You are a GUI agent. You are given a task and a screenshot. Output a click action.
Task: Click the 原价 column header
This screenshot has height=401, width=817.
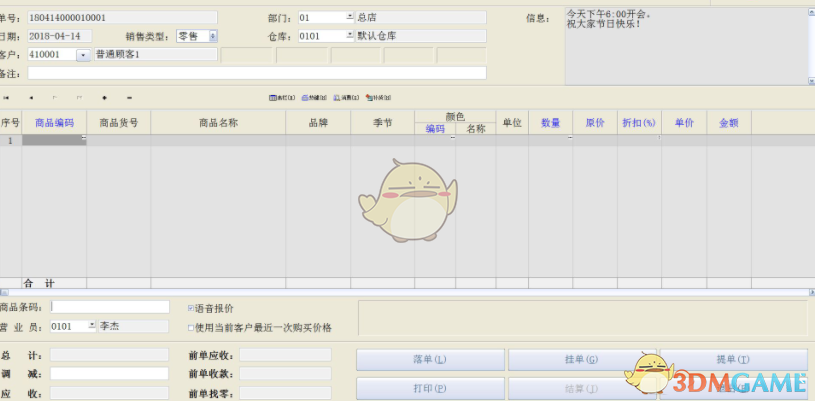pos(595,123)
